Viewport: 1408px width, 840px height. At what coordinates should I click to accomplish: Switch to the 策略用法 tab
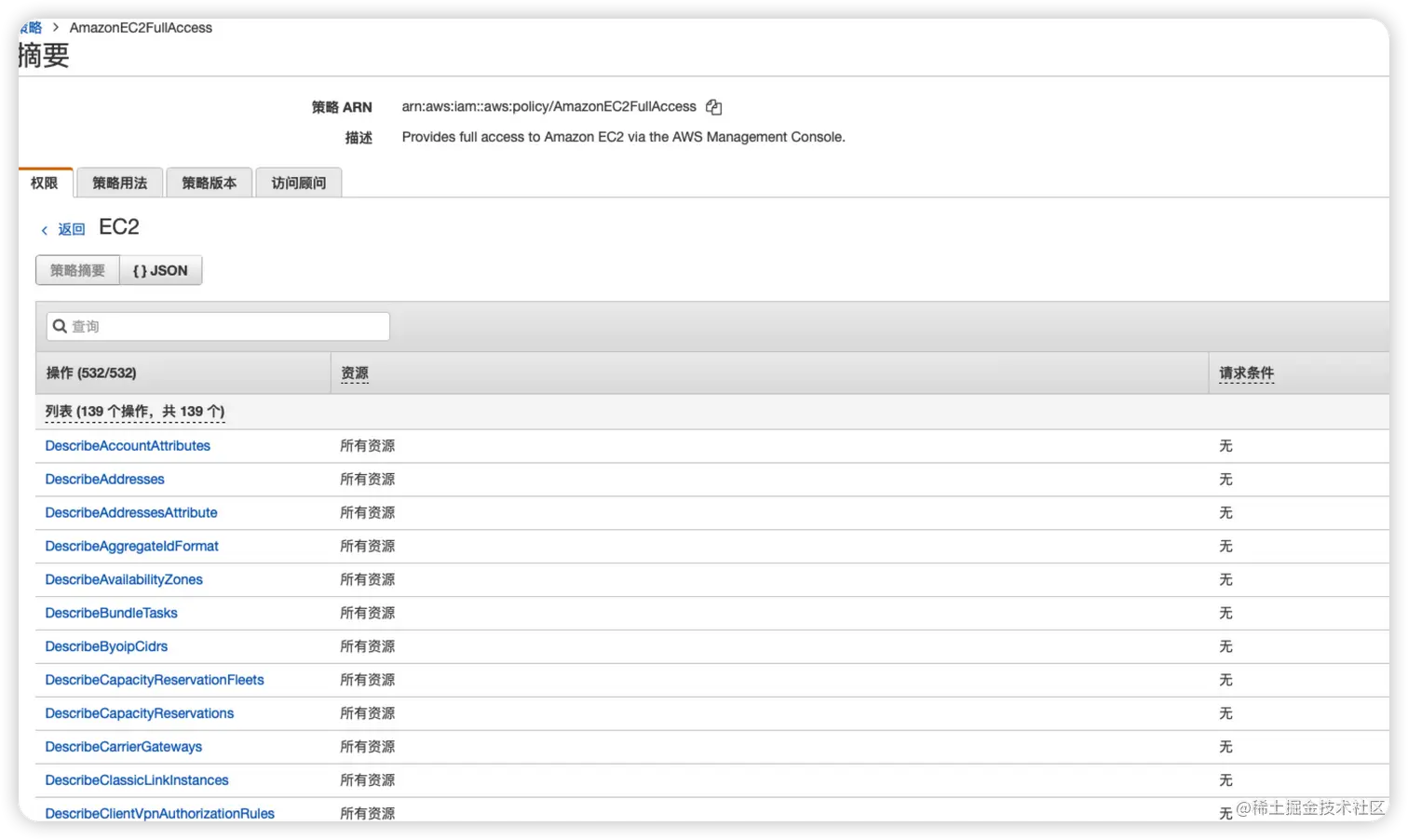click(x=120, y=183)
